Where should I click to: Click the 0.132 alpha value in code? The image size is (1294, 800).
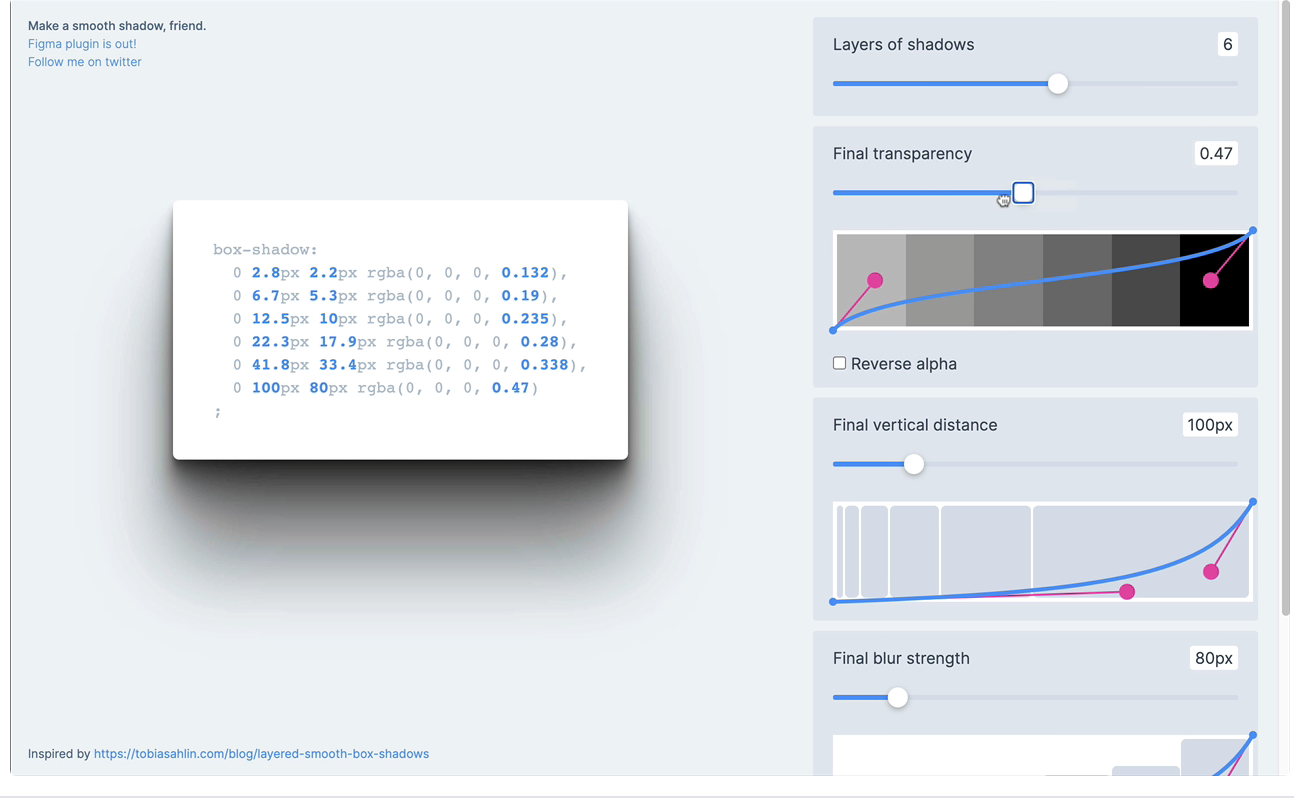[x=526, y=273]
